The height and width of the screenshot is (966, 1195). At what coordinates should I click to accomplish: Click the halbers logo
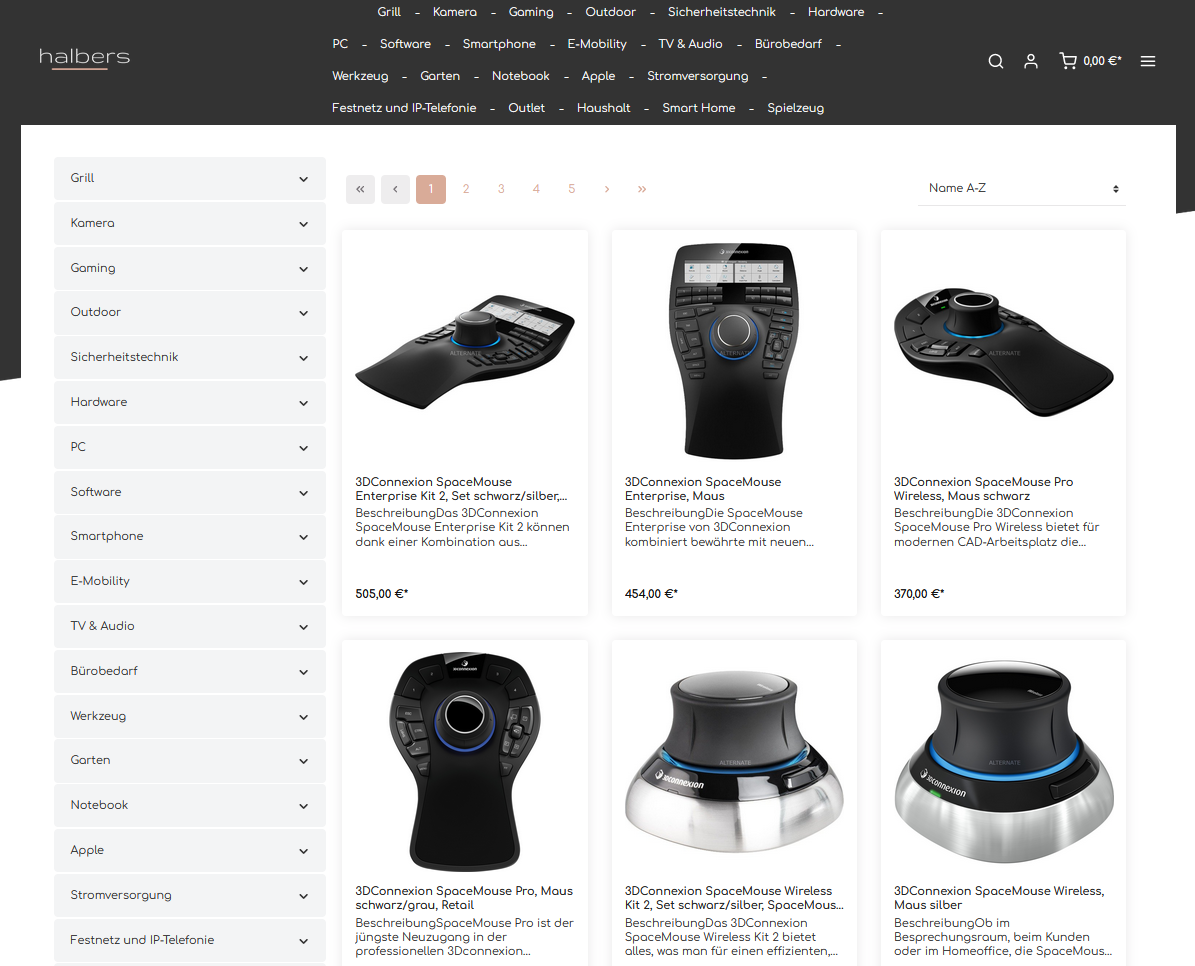(x=85, y=58)
